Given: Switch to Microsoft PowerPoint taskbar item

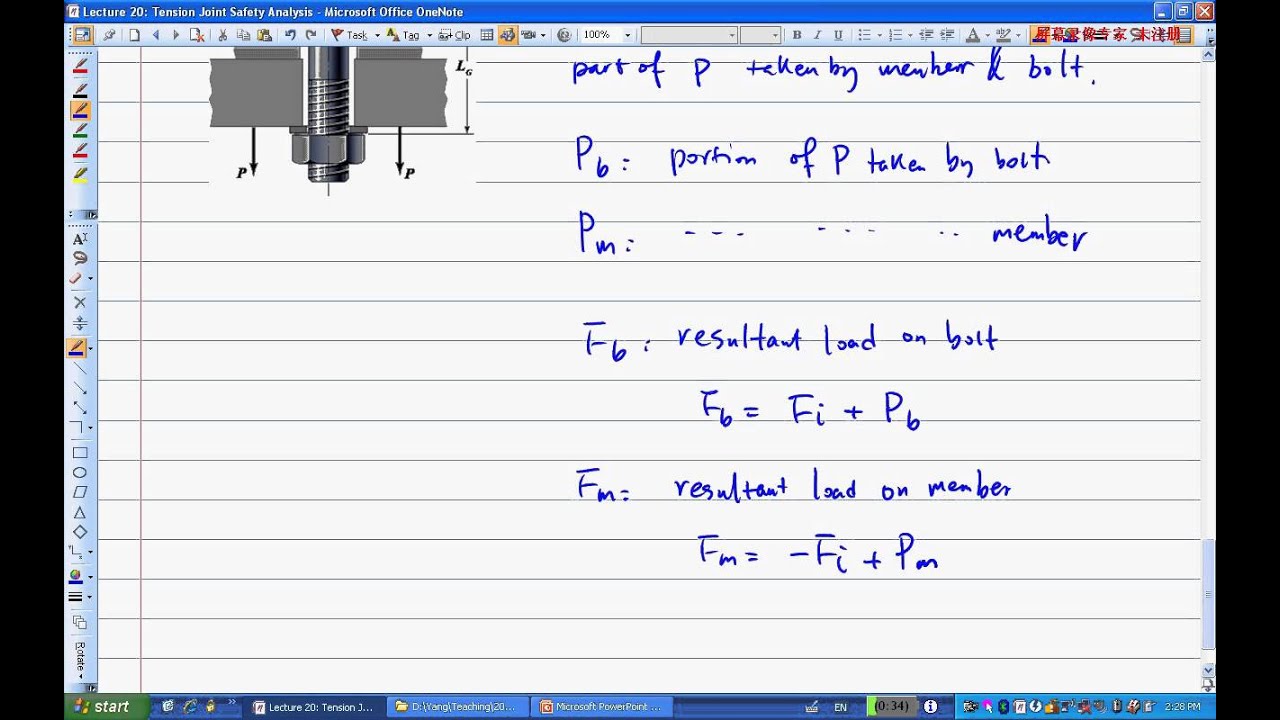Looking at the screenshot, I should pos(602,707).
